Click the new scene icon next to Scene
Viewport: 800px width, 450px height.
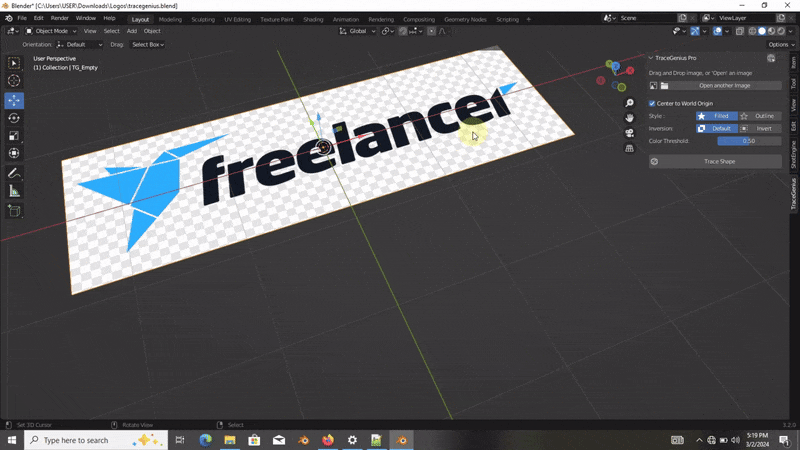click(683, 18)
